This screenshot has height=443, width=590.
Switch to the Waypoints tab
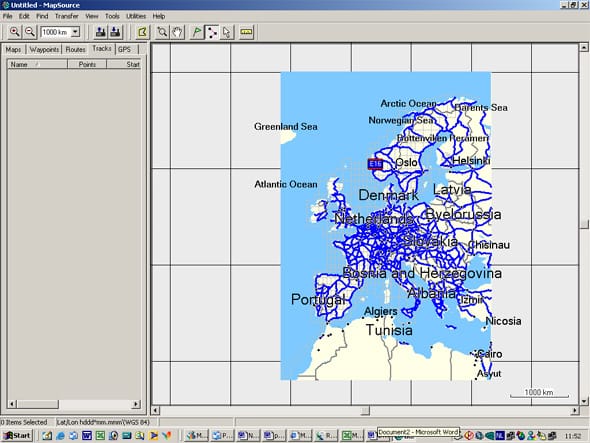[x=44, y=49]
